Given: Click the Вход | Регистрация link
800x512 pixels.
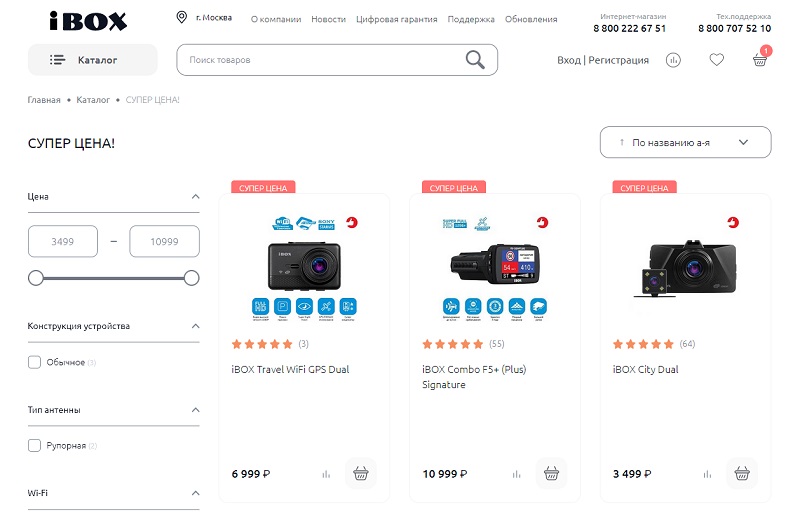Looking at the screenshot, I should point(602,60).
